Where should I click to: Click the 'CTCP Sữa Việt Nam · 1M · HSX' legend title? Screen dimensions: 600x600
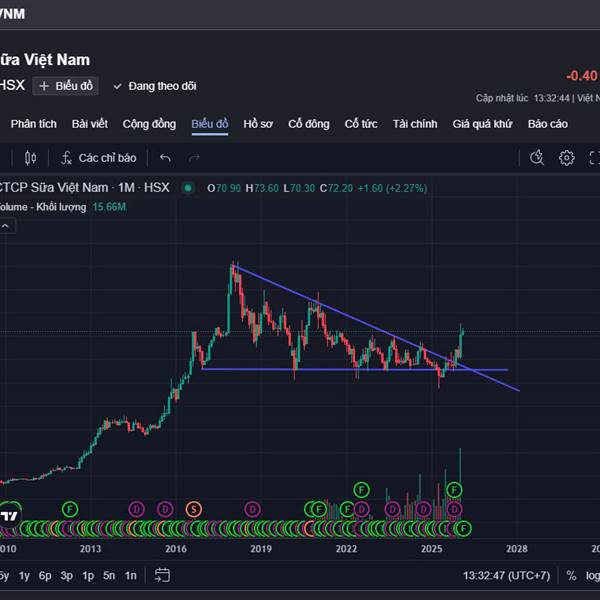pyautogui.click(x=83, y=188)
